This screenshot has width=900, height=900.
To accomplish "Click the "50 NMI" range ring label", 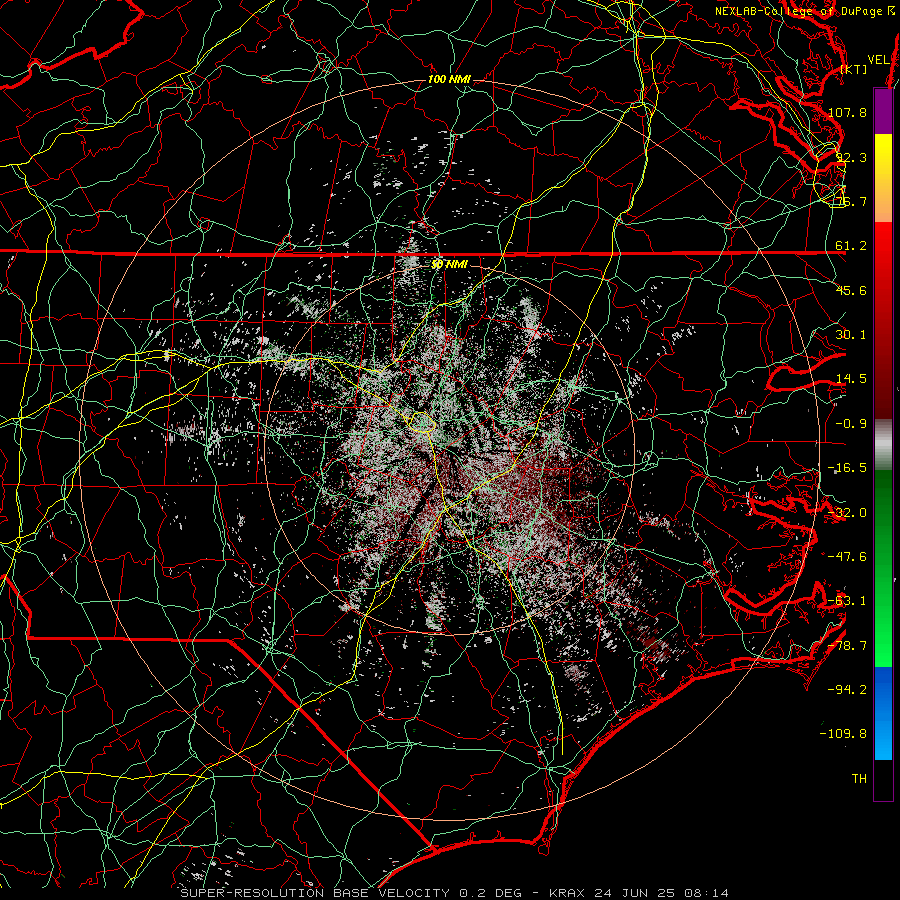I will [x=449, y=264].
